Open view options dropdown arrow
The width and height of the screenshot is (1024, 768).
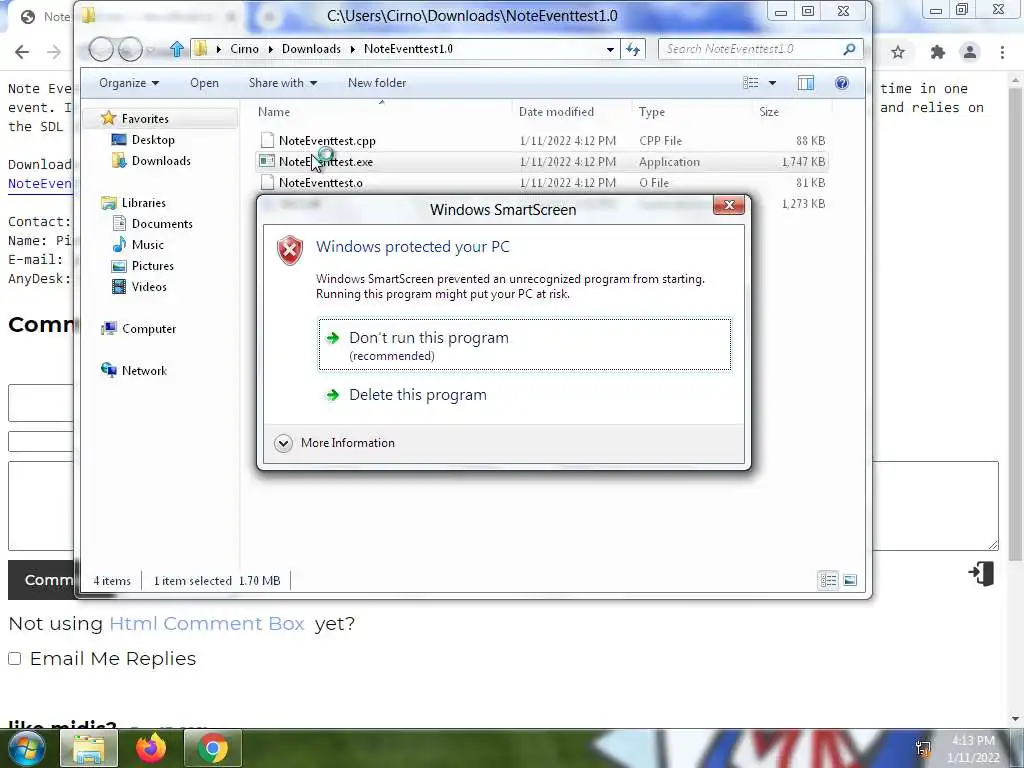click(773, 83)
